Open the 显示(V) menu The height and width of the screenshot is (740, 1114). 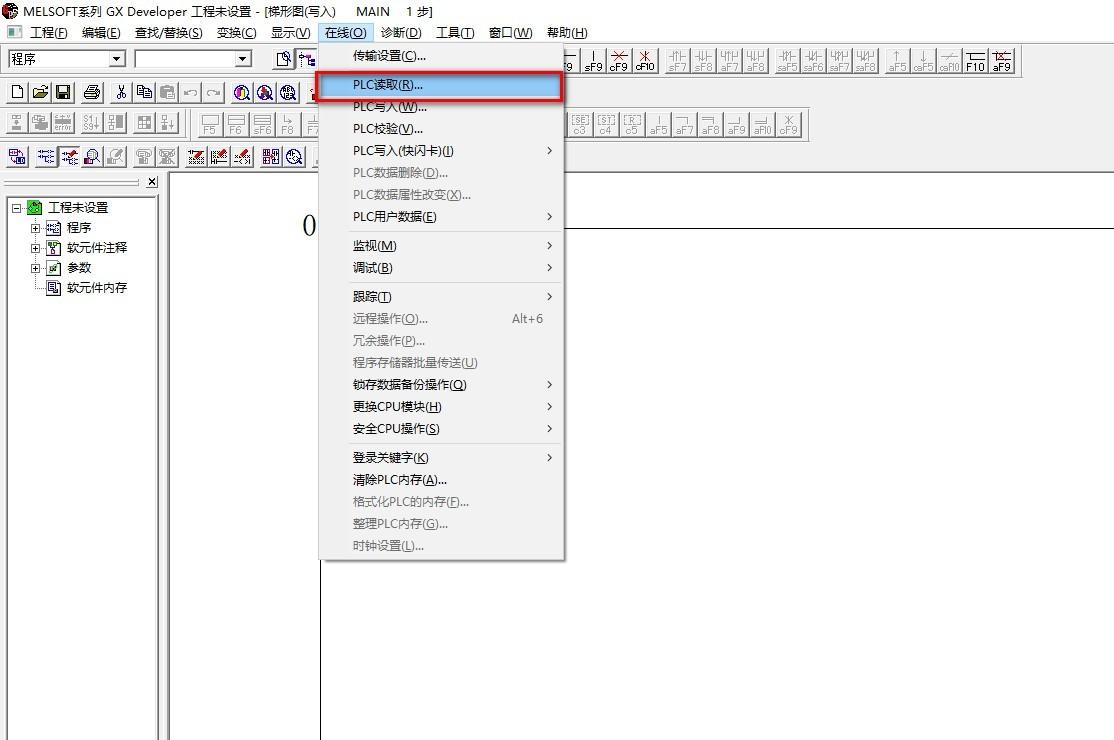tap(291, 33)
